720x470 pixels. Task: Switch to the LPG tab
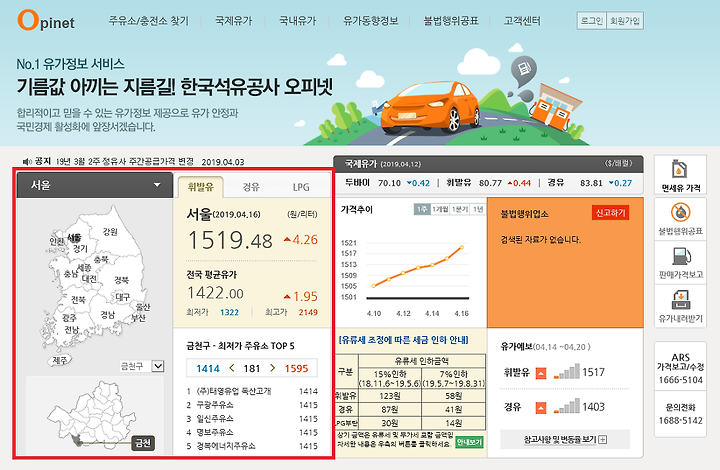(x=301, y=187)
